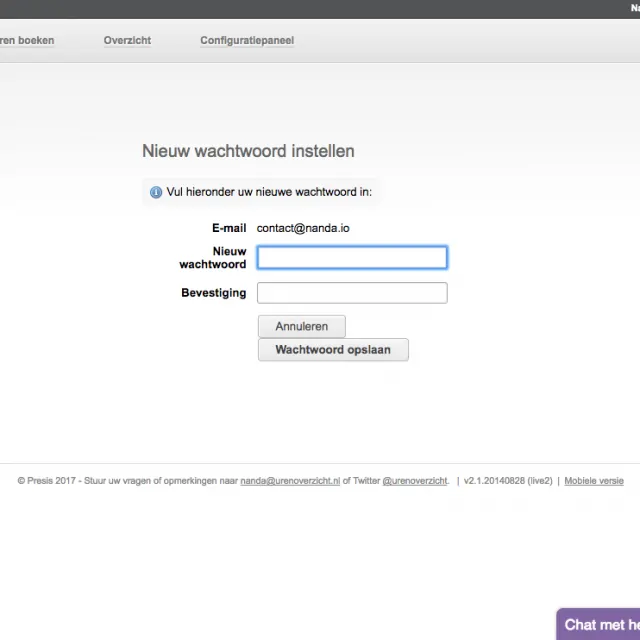Click the '© Presis 2017' footer text
Screen dimensions: 640x640
click(47, 481)
